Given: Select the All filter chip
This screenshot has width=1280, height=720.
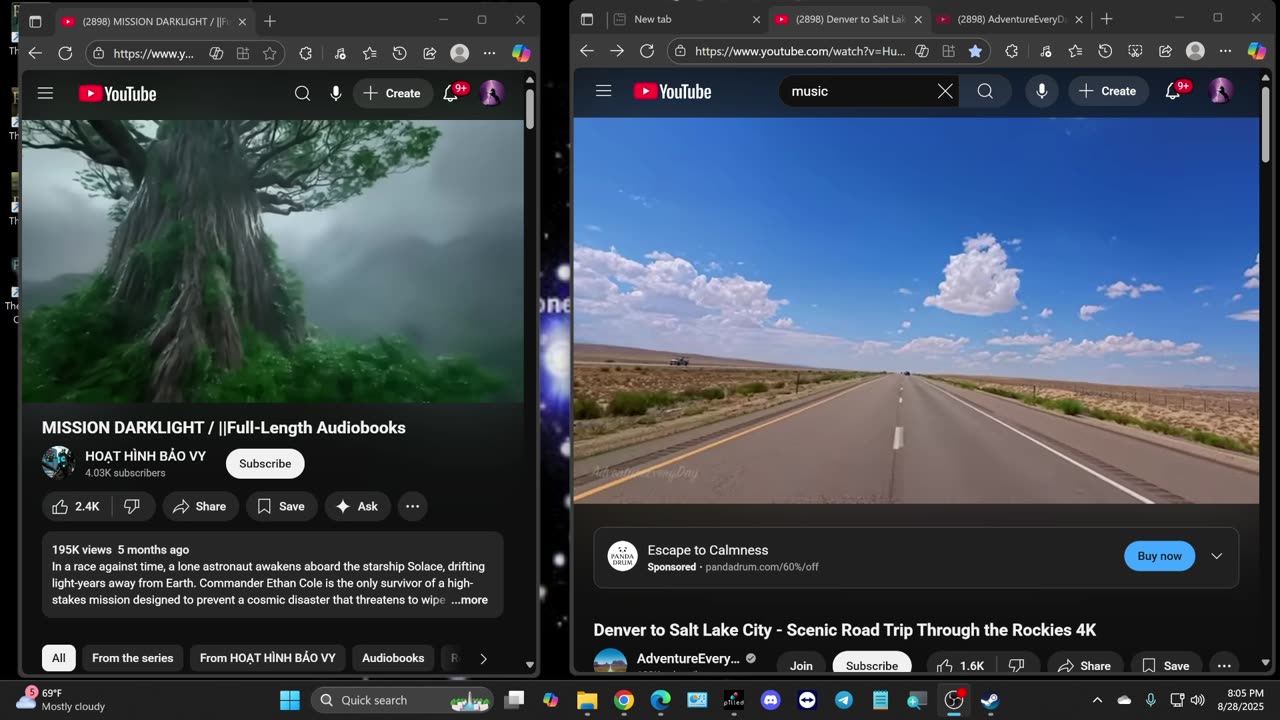Looking at the screenshot, I should click(x=59, y=658).
